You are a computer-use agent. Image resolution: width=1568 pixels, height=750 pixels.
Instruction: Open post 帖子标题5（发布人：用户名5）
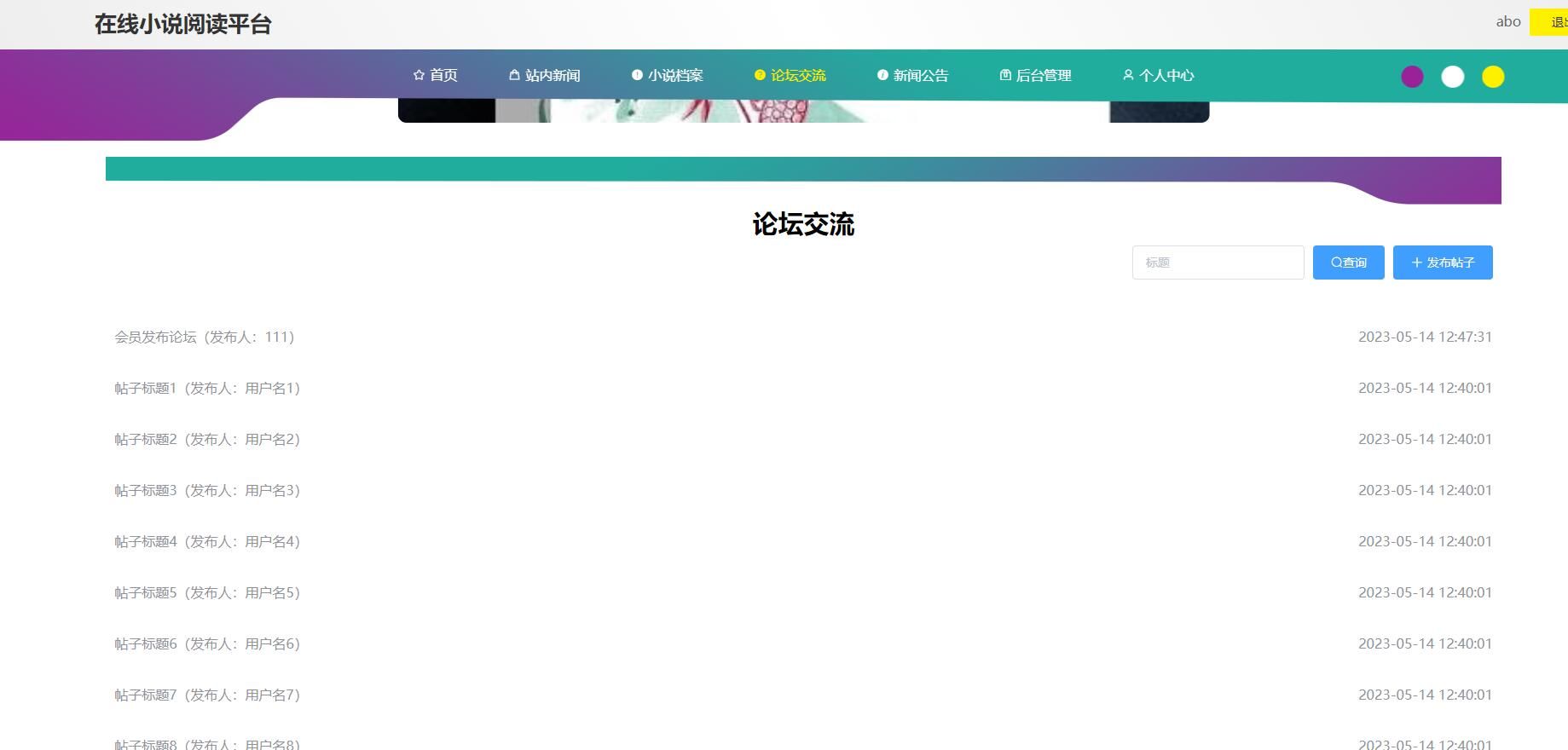click(207, 592)
